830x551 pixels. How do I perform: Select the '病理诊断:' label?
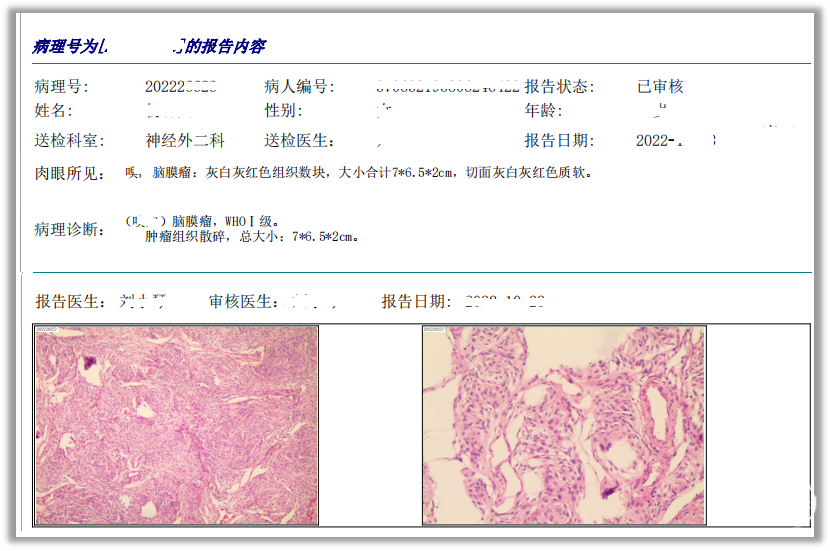69,229
